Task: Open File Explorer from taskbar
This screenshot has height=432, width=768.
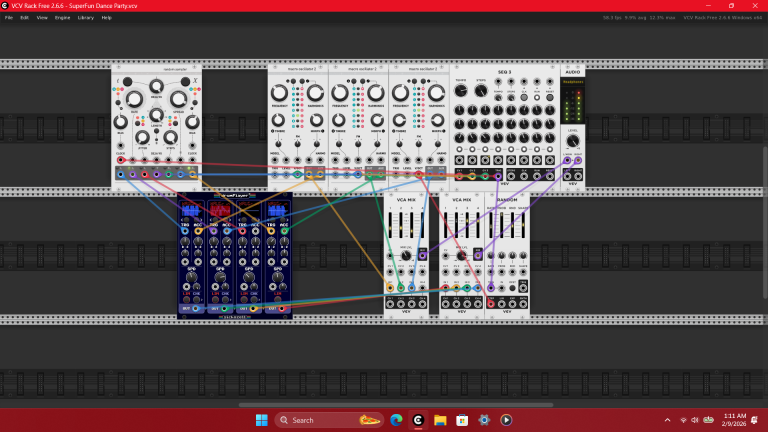Action: (440, 420)
